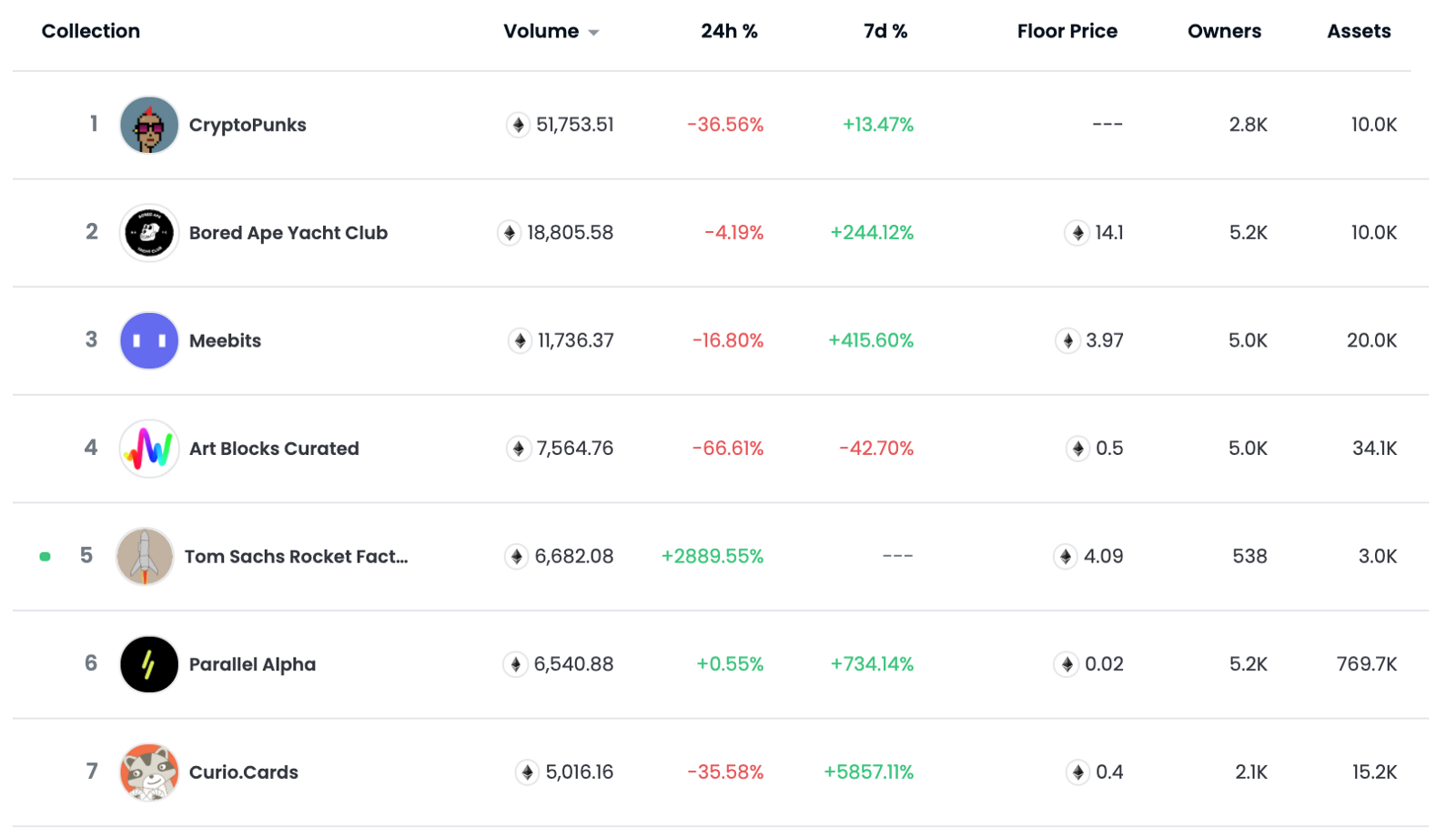
Task: Click the CryptoPunks avatar icon
Action: pos(148,125)
